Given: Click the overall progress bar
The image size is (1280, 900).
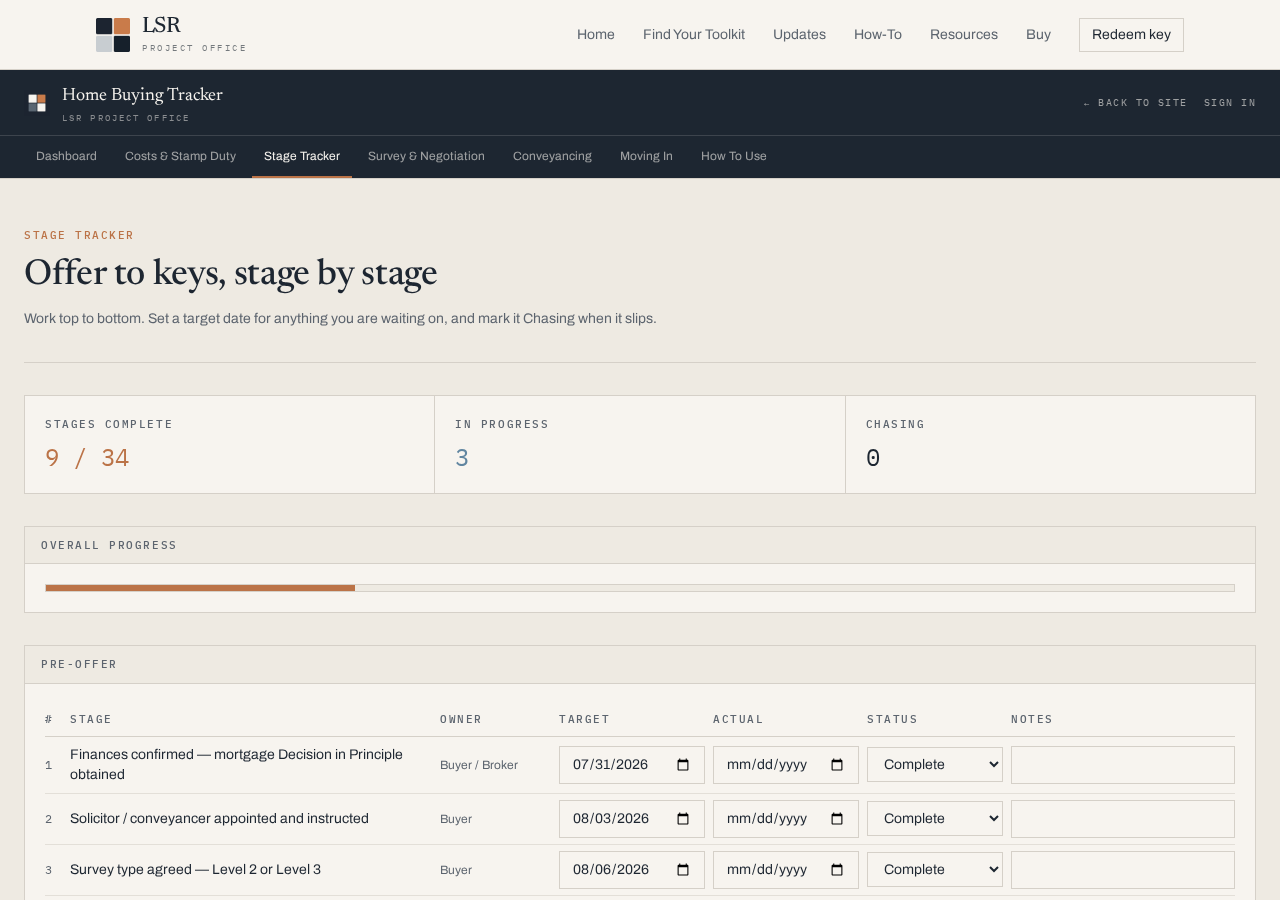Looking at the screenshot, I should [640, 588].
